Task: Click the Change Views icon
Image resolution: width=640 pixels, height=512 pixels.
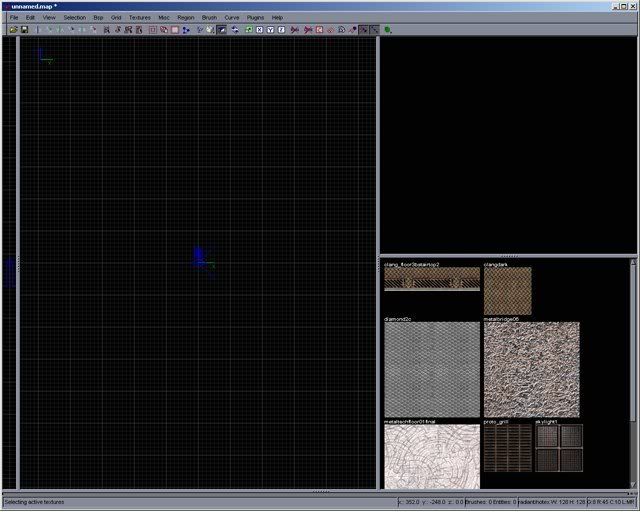Action: tap(200, 29)
